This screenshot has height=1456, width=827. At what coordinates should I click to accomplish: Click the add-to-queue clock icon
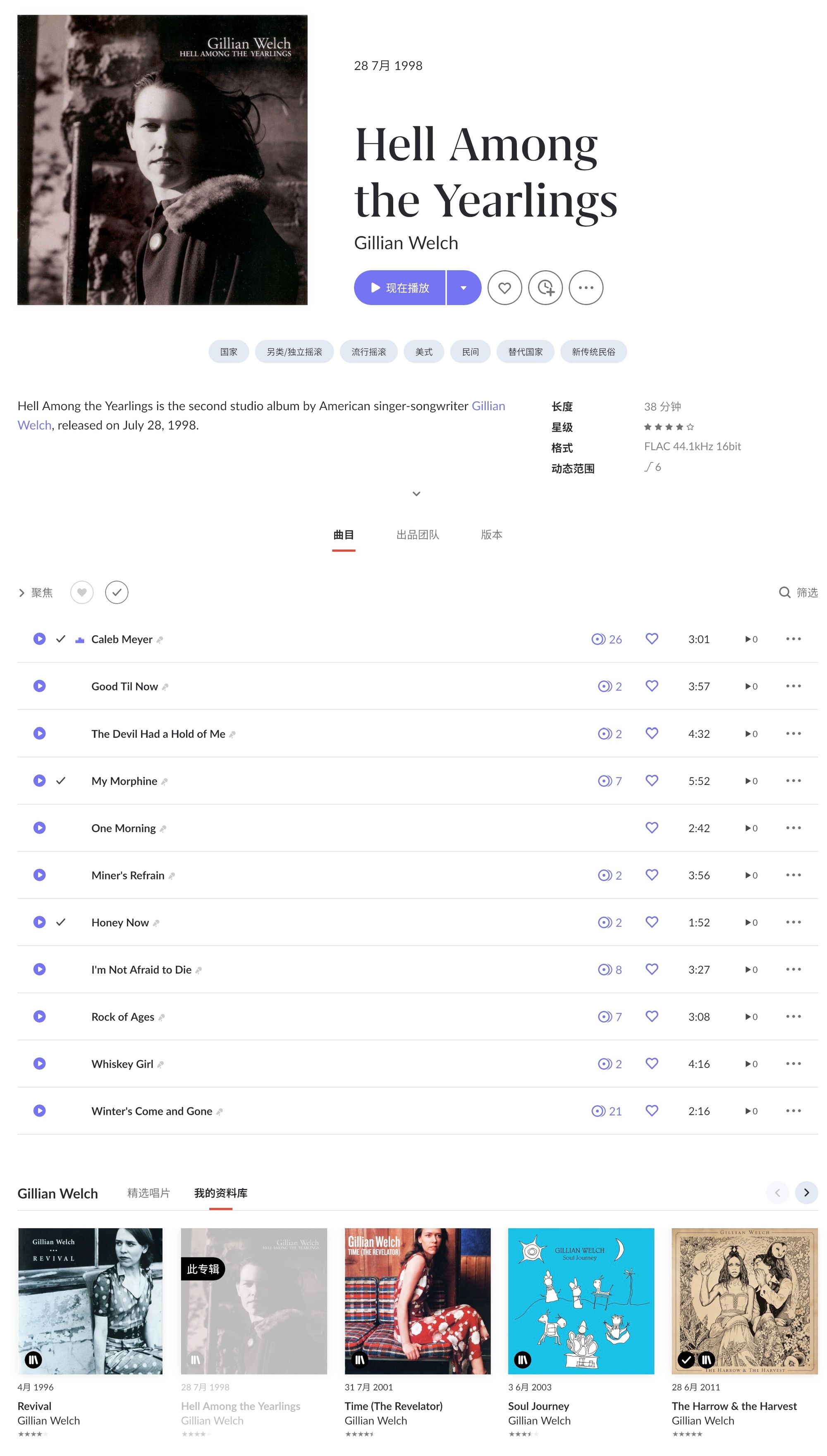coord(545,287)
